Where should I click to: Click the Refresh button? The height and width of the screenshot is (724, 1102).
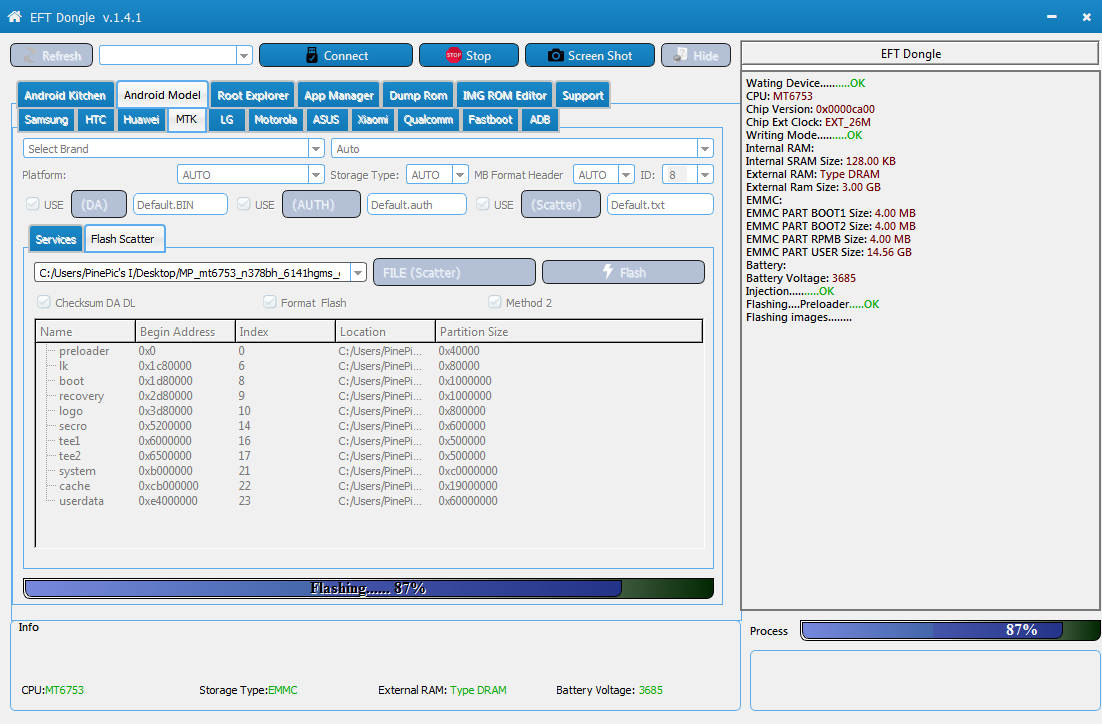[51, 56]
